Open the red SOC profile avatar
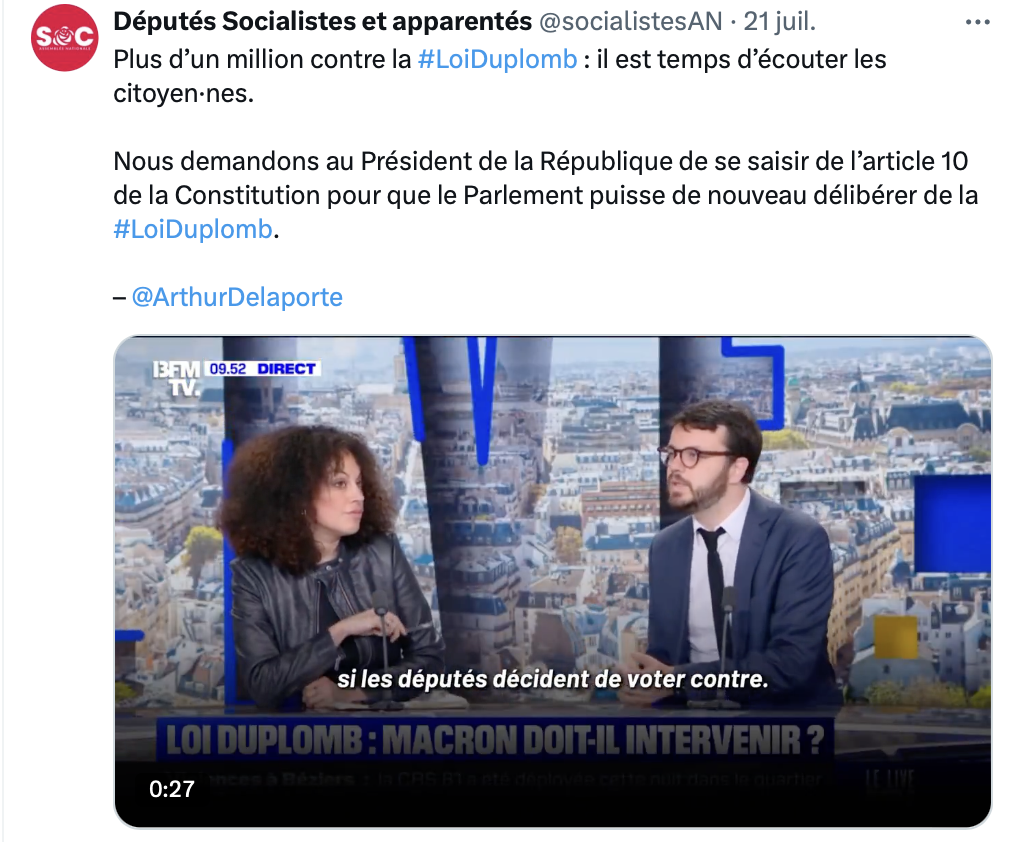Image resolution: width=1018 pixels, height=842 pixels. 64,38
